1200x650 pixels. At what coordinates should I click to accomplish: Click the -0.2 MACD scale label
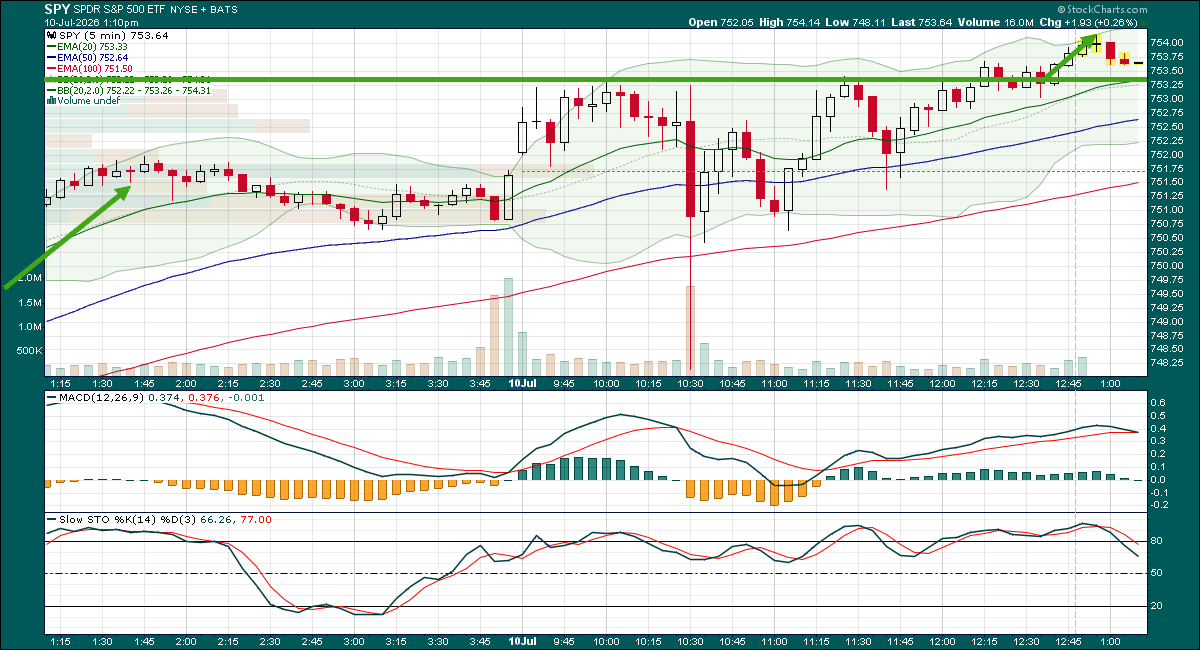pyautogui.click(x=1158, y=504)
